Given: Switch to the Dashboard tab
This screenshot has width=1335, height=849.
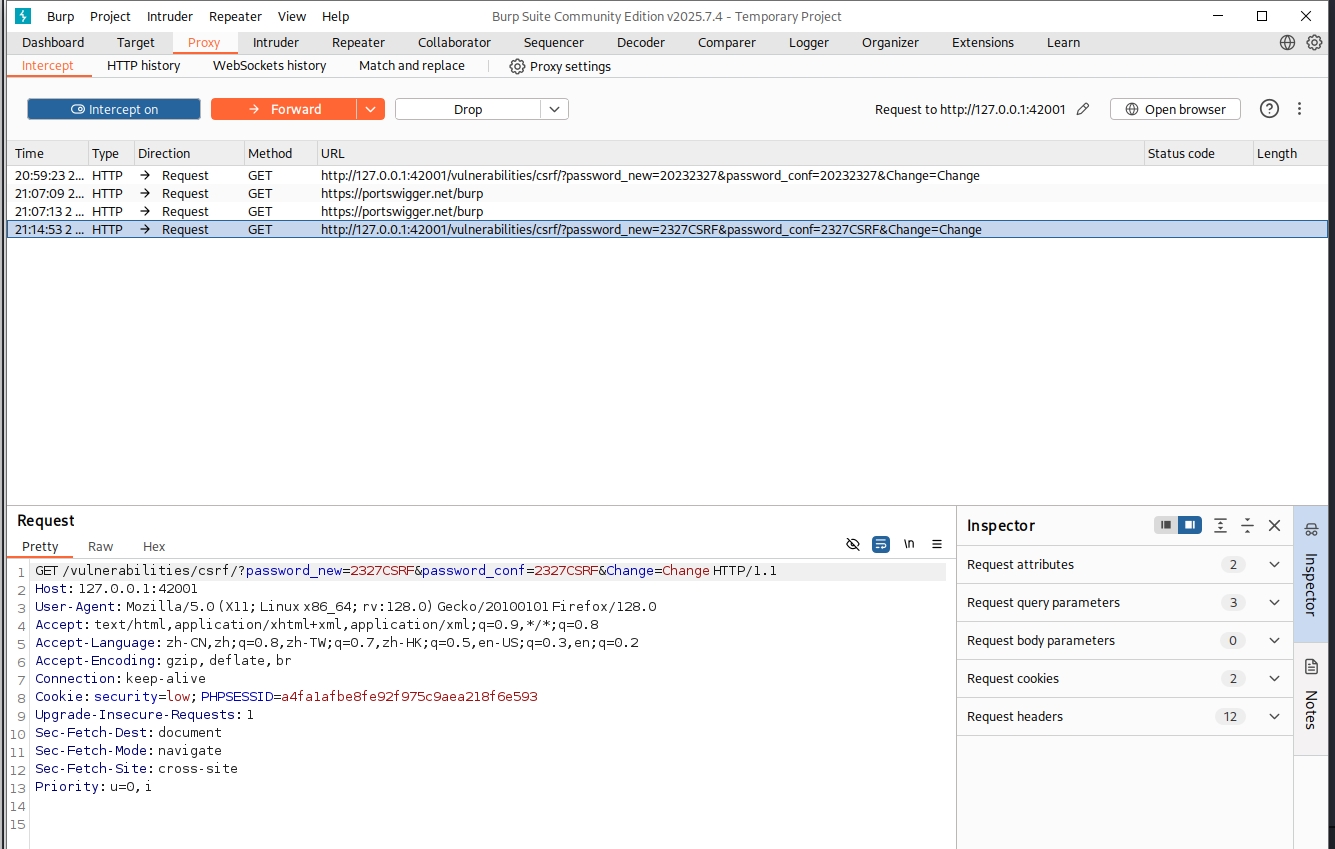Looking at the screenshot, I should pyautogui.click(x=53, y=42).
